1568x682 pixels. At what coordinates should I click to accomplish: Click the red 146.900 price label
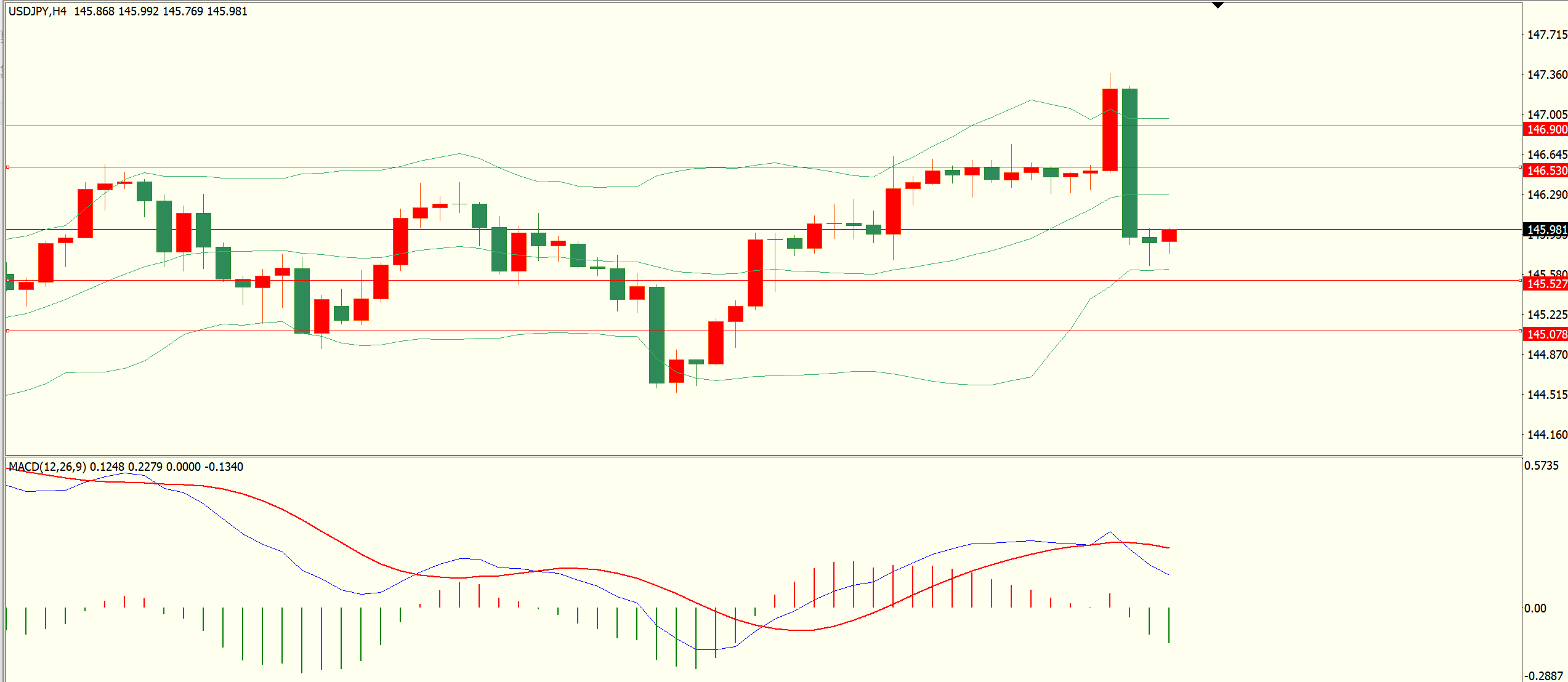[x=1546, y=129]
